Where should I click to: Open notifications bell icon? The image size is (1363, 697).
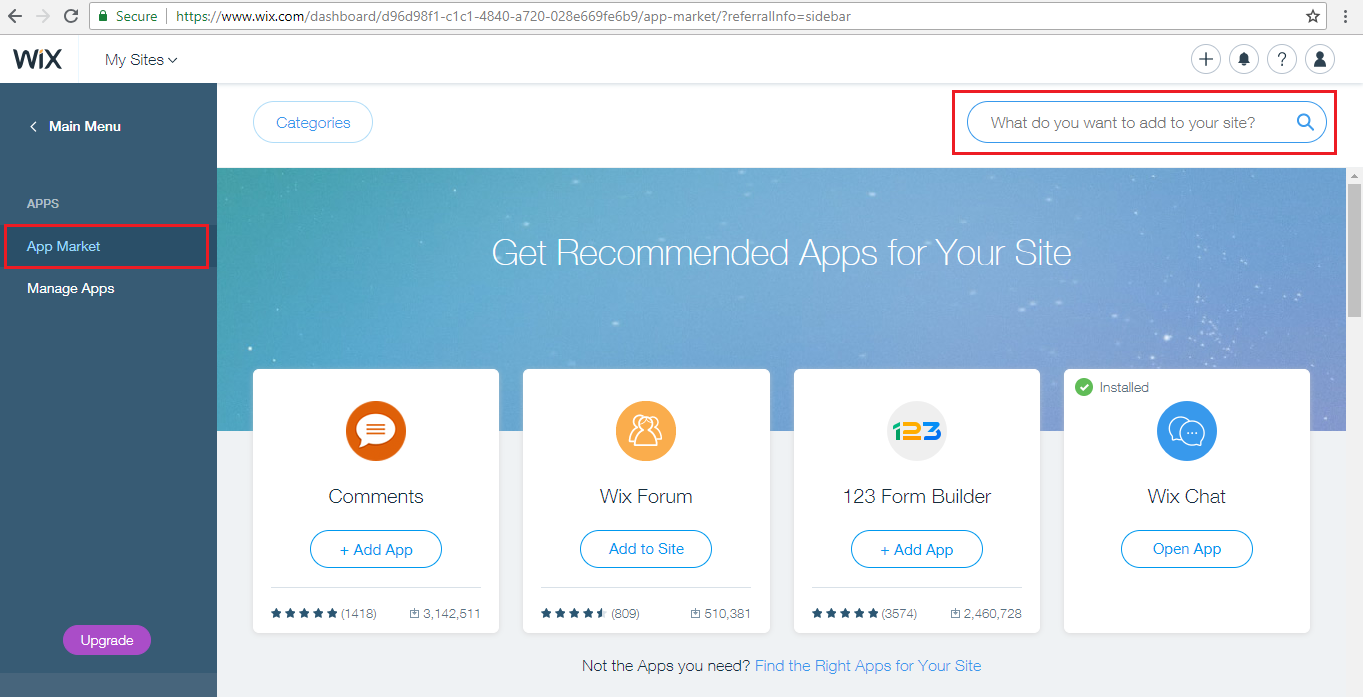(x=1244, y=59)
